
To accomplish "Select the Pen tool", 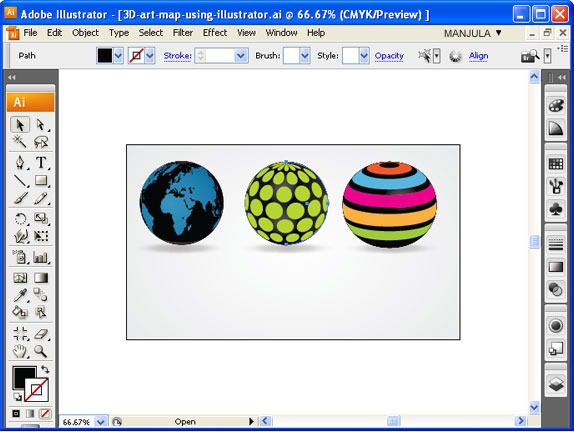I will pos(20,162).
